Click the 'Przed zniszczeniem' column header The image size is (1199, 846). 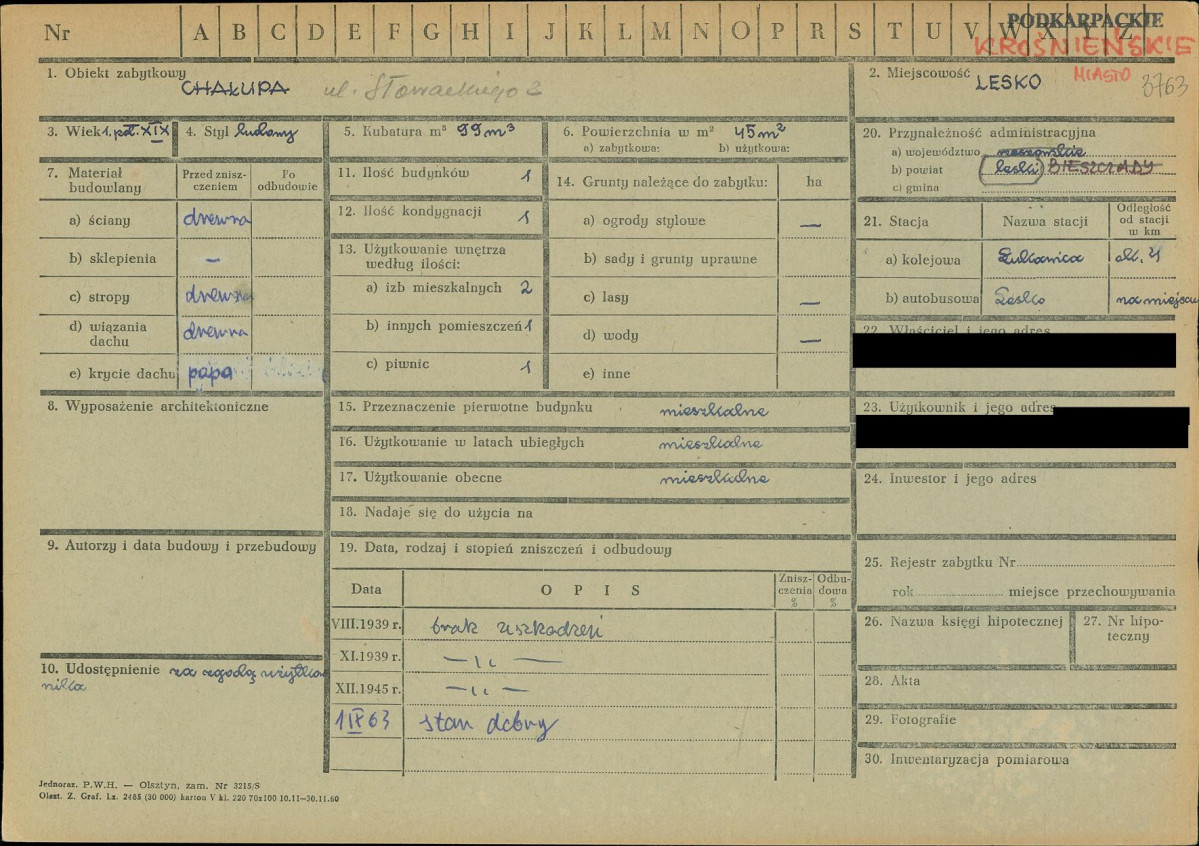(214, 181)
